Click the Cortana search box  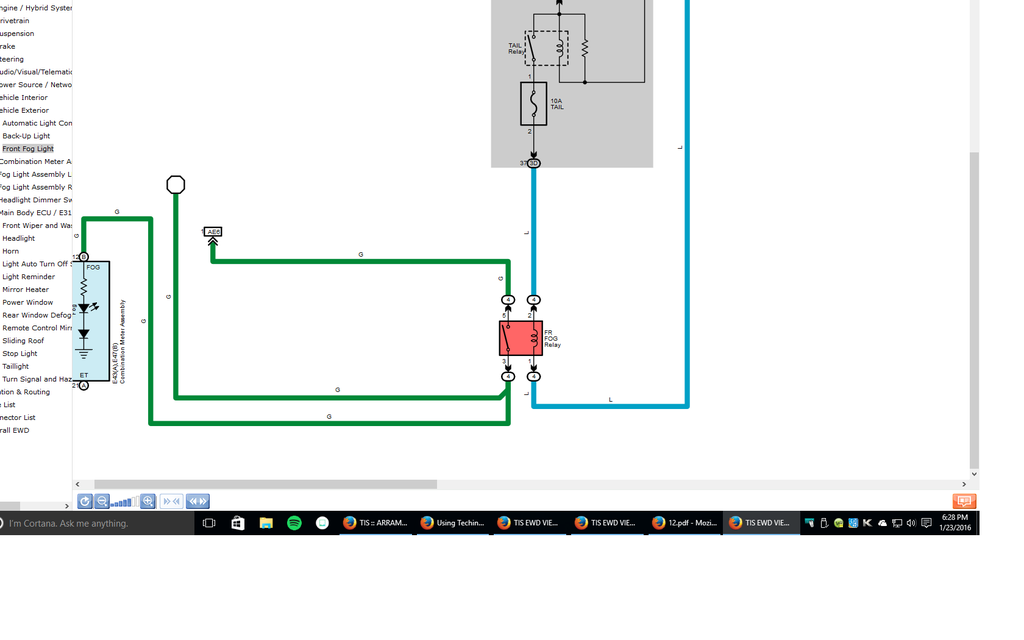click(x=97, y=523)
